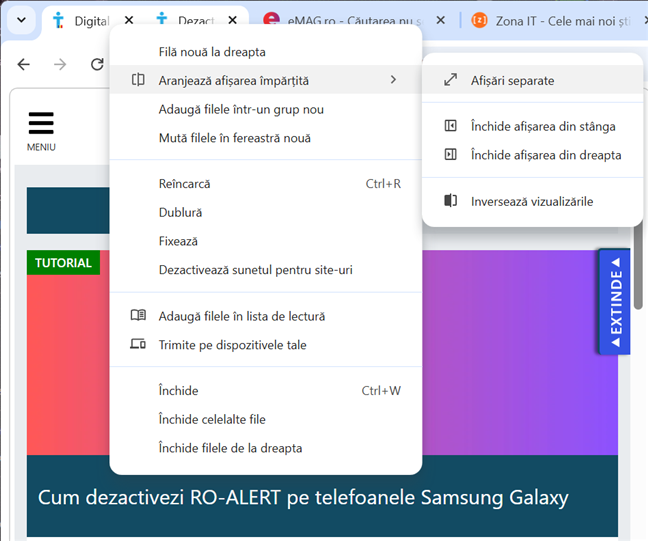This screenshot has width=648, height=541.
Task: Click the swap views icon
Action: [450, 200]
